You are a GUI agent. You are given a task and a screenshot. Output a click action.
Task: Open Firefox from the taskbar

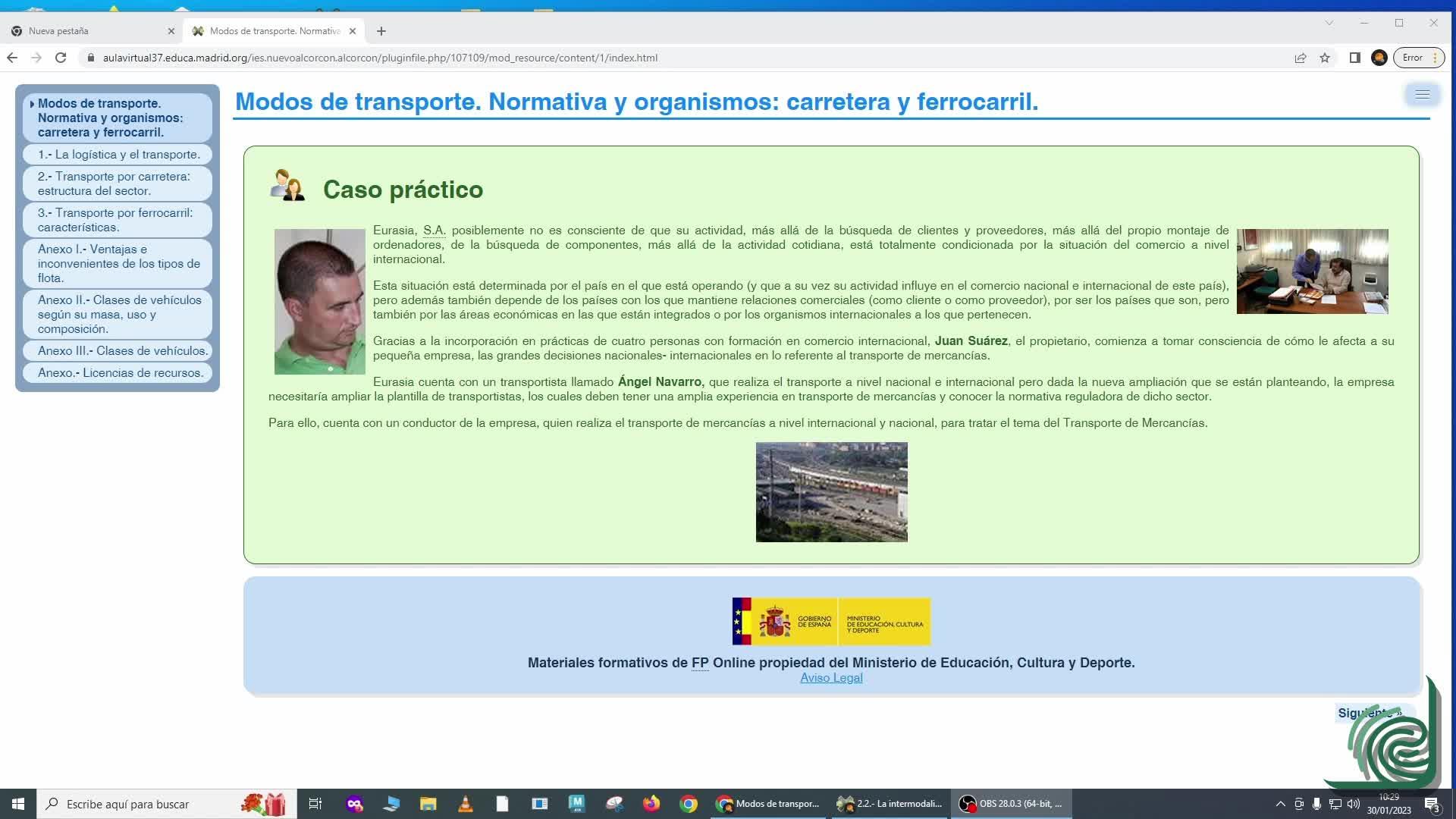[651, 804]
